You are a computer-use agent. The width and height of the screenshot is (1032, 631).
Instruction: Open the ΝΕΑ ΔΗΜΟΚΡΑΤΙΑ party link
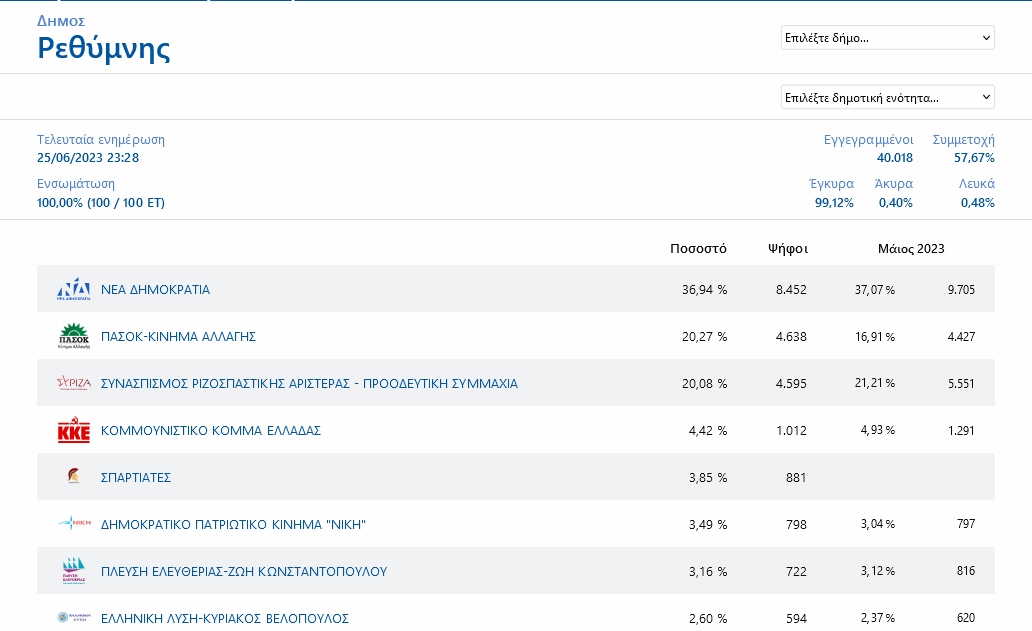155,289
